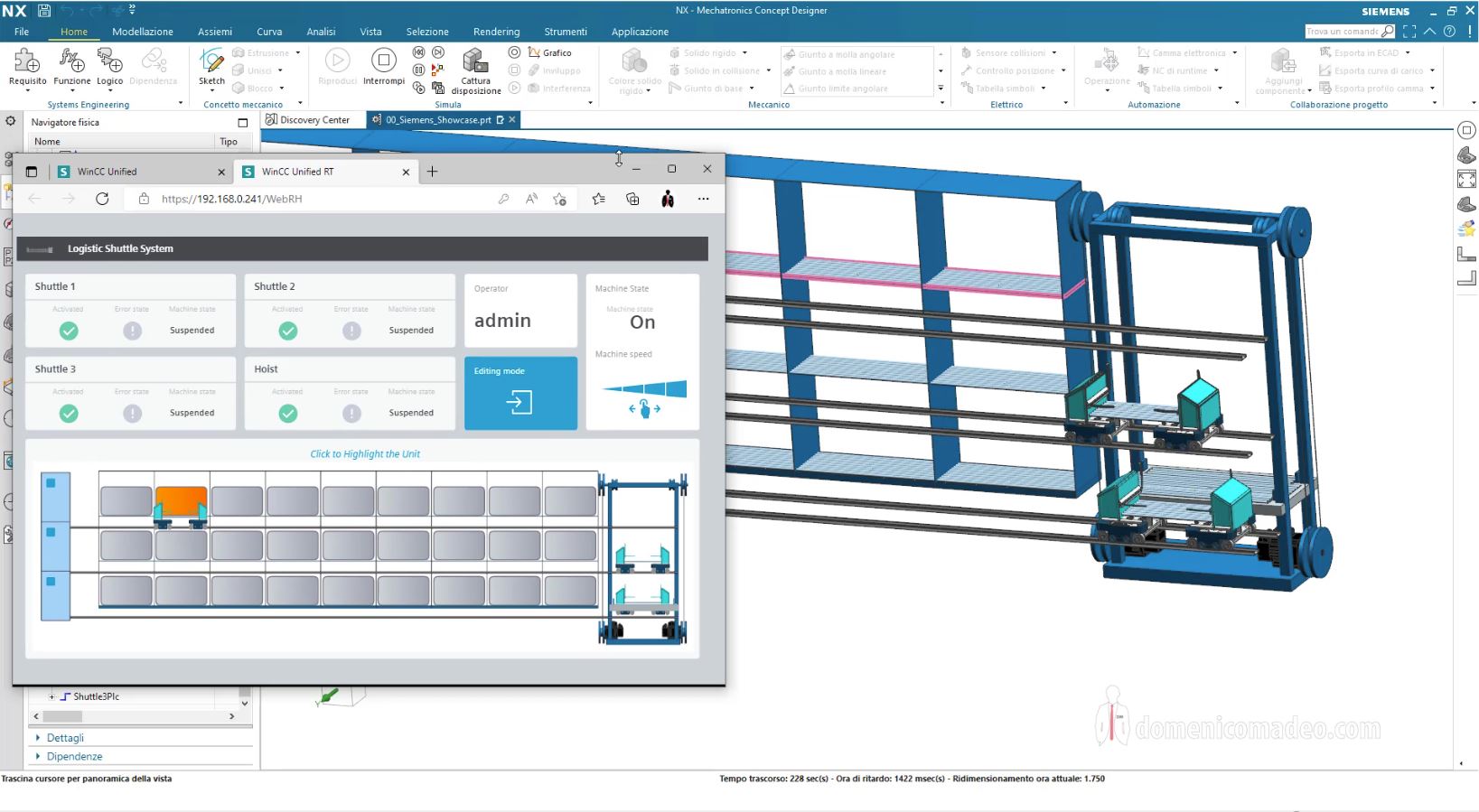The width and height of the screenshot is (1479, 812).
Task: Open the Grafico tool
Action: tap(550, 52)
